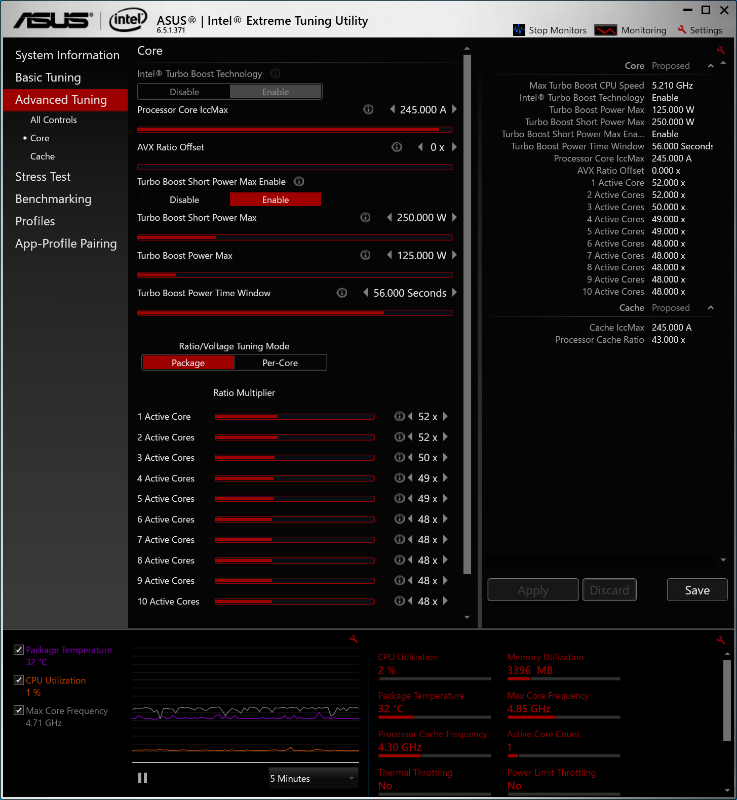Select Per-Core ratio/voltage tuning mode
Image resolution: width=737 pixels, height=800 pixels.
(x=280, y=363)
